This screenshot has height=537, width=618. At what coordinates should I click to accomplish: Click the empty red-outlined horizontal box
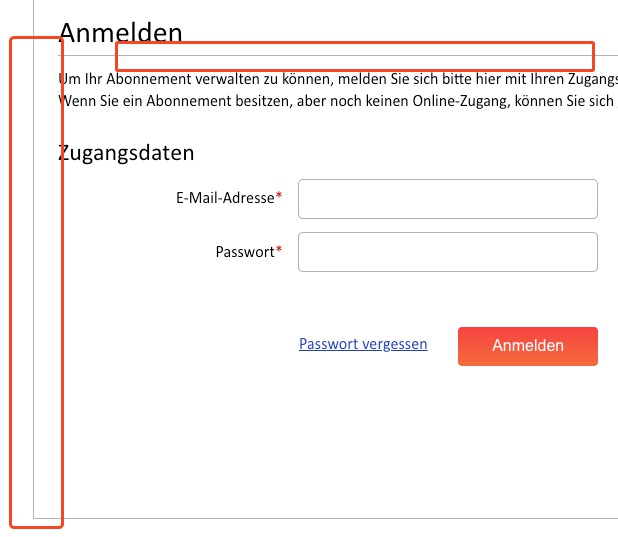pos(355,56)
